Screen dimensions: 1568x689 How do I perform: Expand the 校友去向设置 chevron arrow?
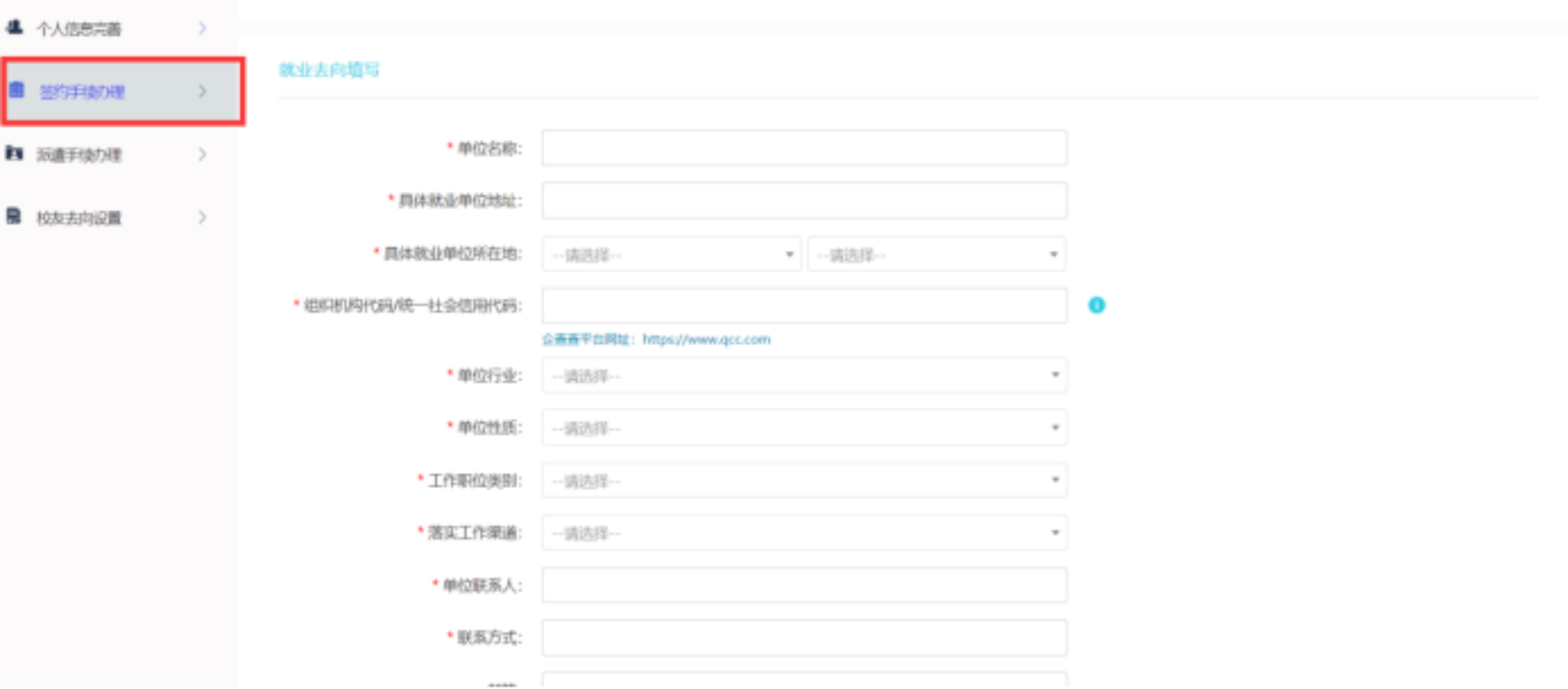coord(202,218)
